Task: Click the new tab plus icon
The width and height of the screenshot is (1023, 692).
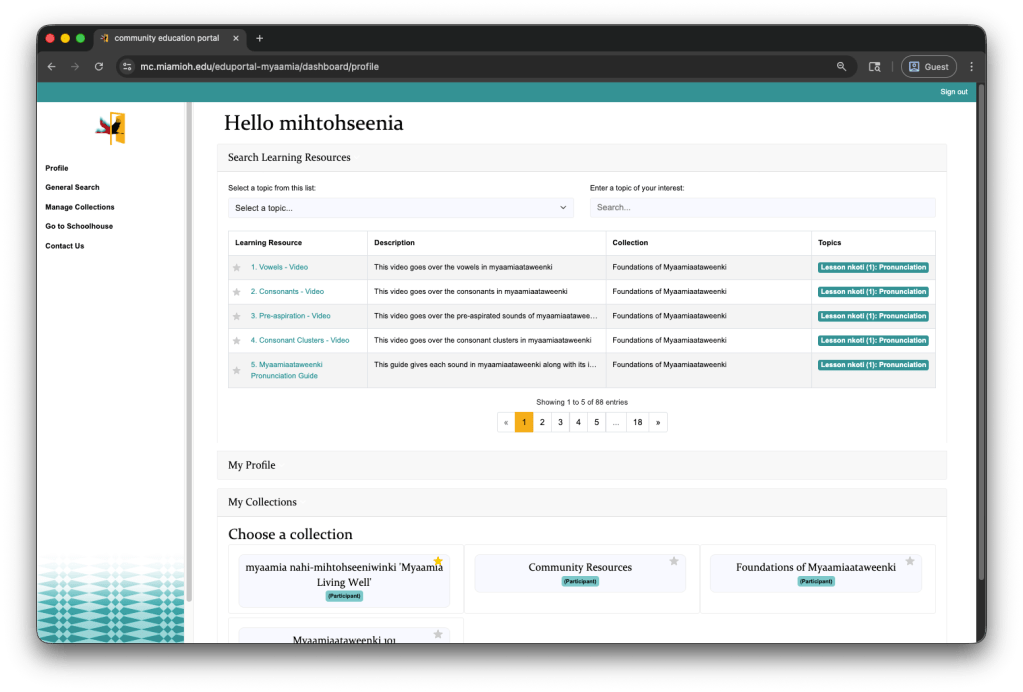Action: (x=259, y=39)
